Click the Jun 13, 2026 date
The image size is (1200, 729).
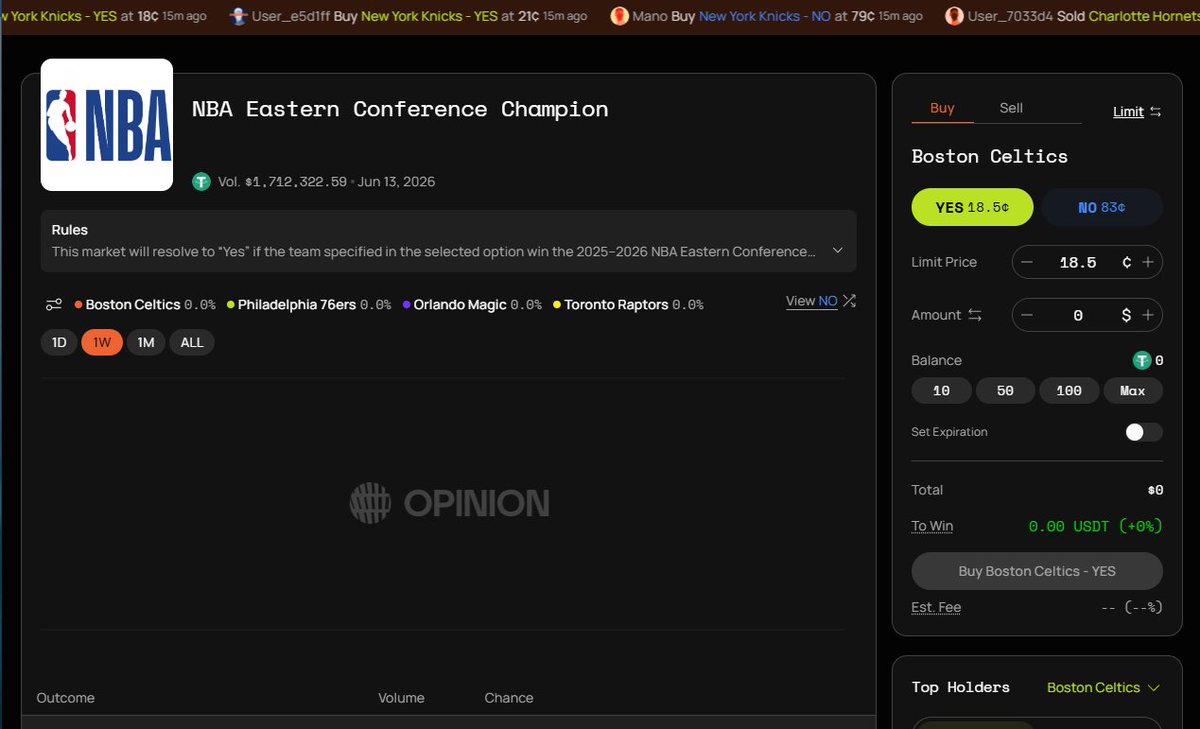(x=396, y=182)
